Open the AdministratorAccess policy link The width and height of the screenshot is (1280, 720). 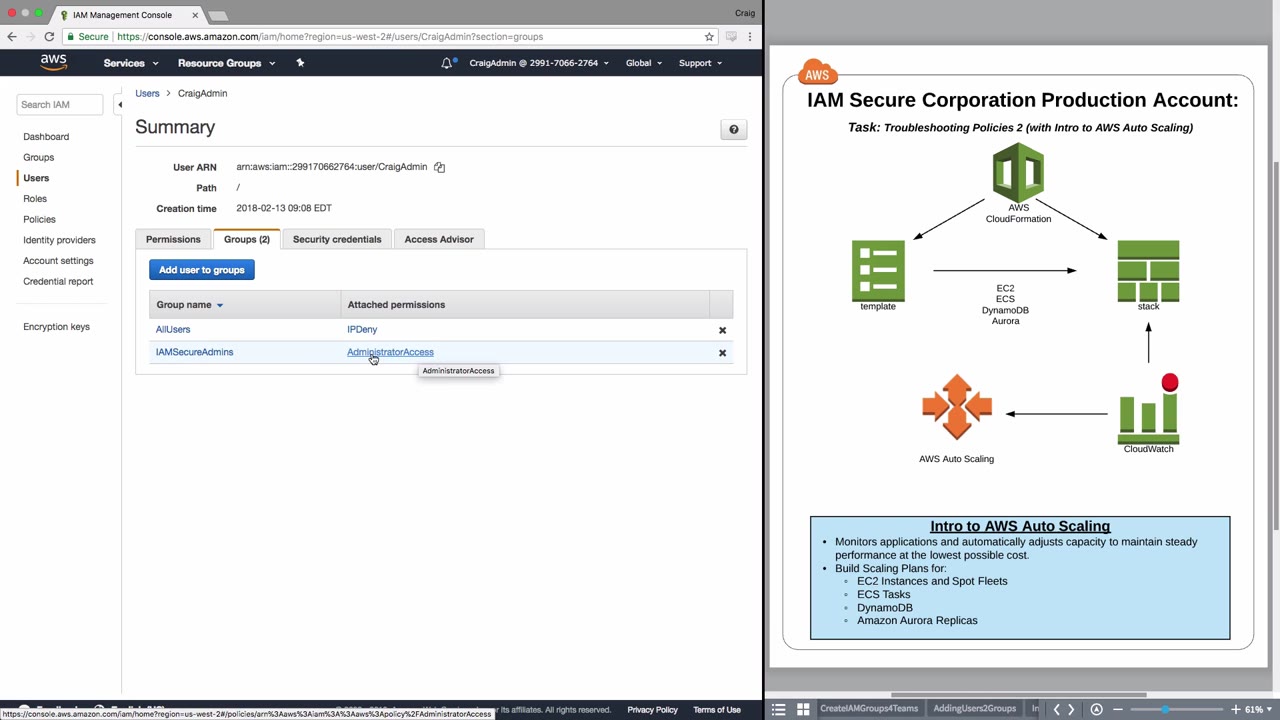[x=390, y=352]
